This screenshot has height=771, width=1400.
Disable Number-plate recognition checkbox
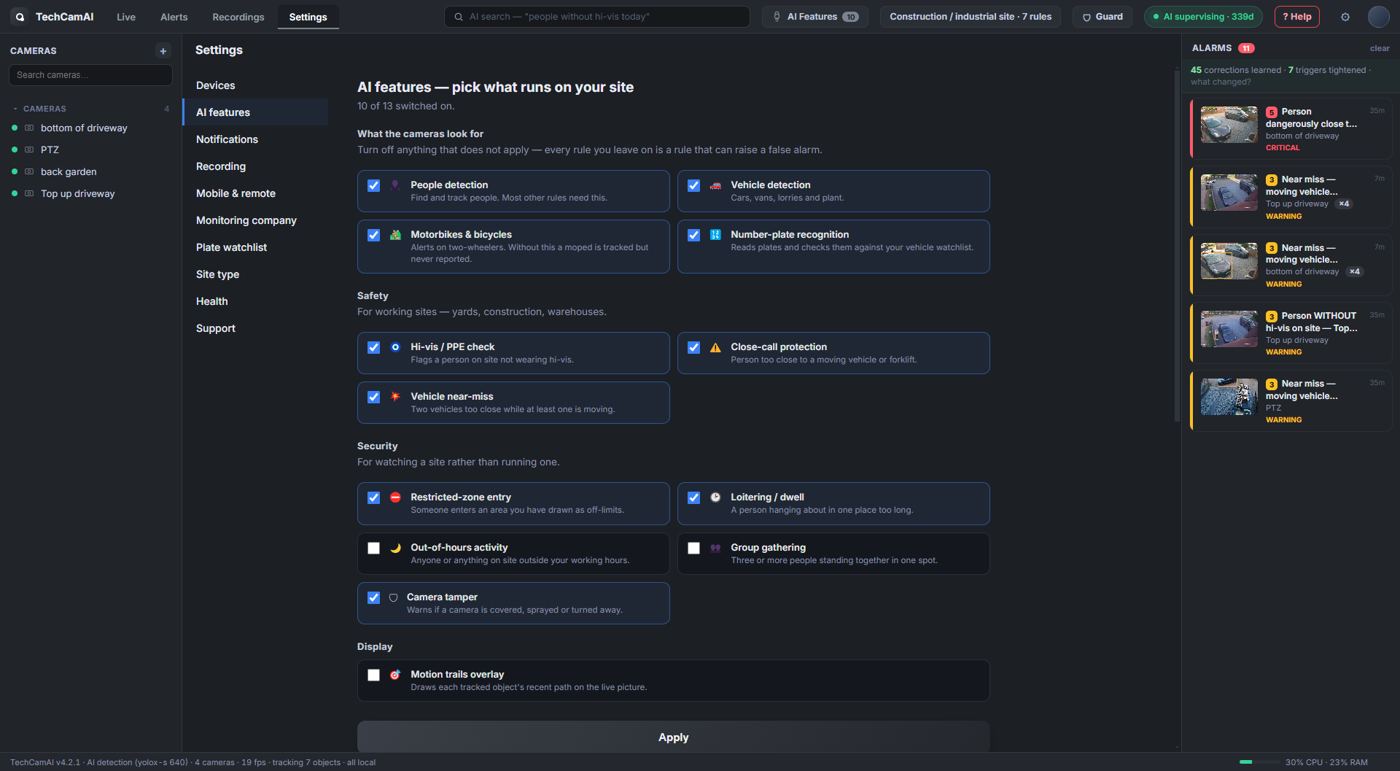pos(693,235)
